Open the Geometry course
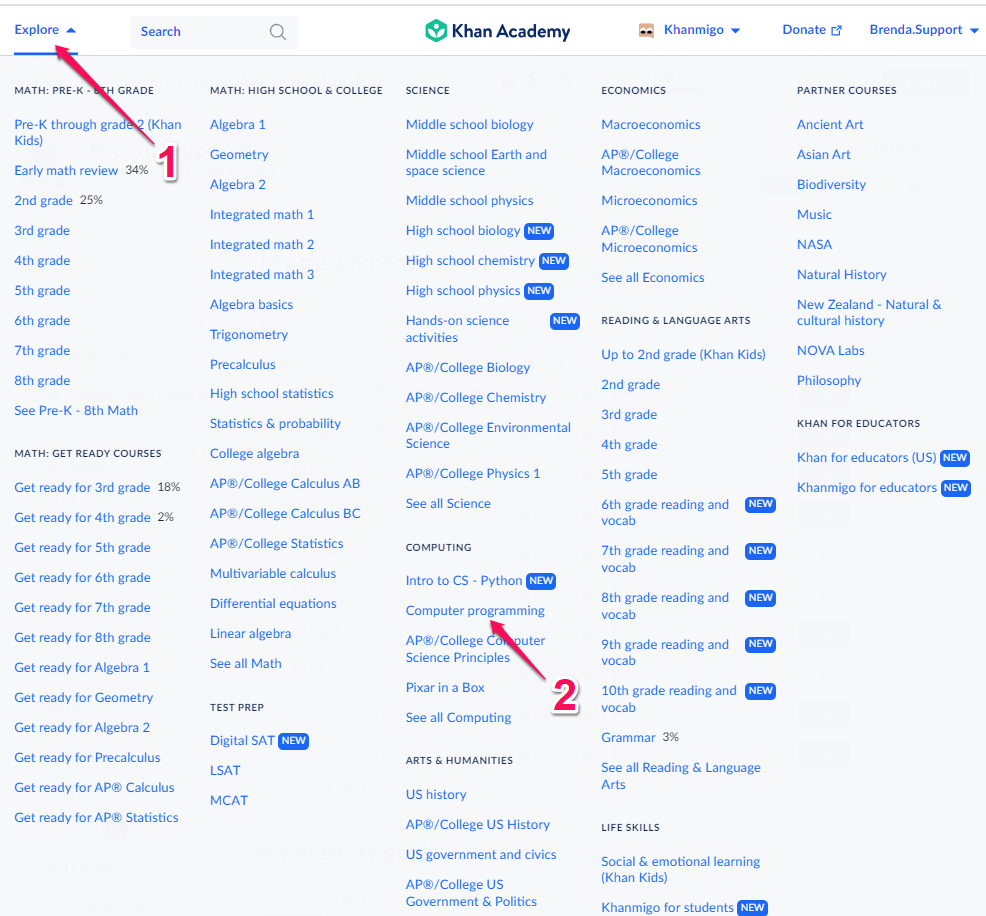The width and height of the screenshot is (986, 916). [x=239, y=155]
